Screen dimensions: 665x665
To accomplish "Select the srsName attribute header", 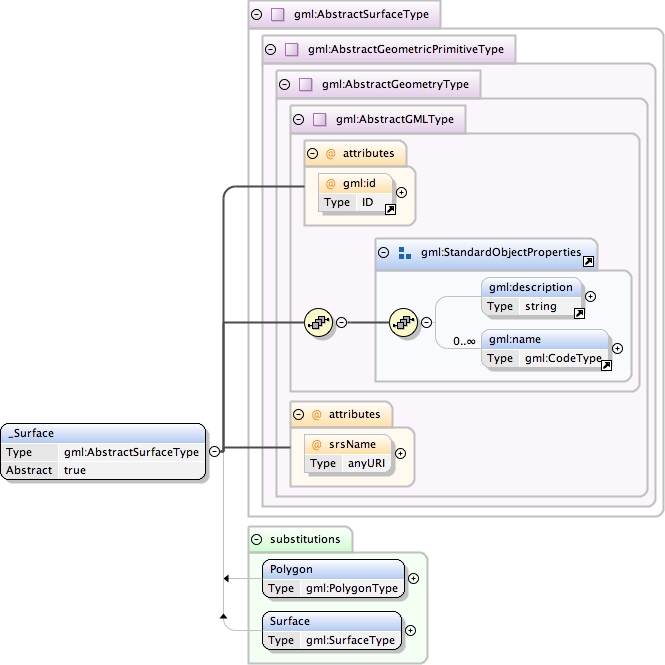I will tap(348, 444).
